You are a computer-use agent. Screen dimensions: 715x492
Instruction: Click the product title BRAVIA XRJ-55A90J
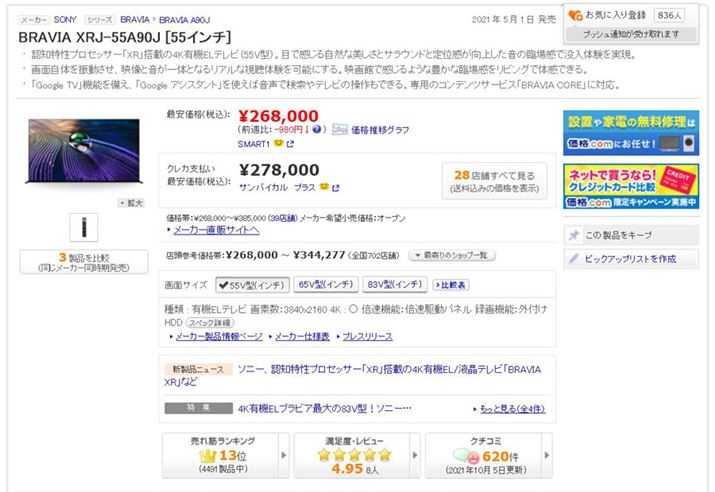coord(125,37)
